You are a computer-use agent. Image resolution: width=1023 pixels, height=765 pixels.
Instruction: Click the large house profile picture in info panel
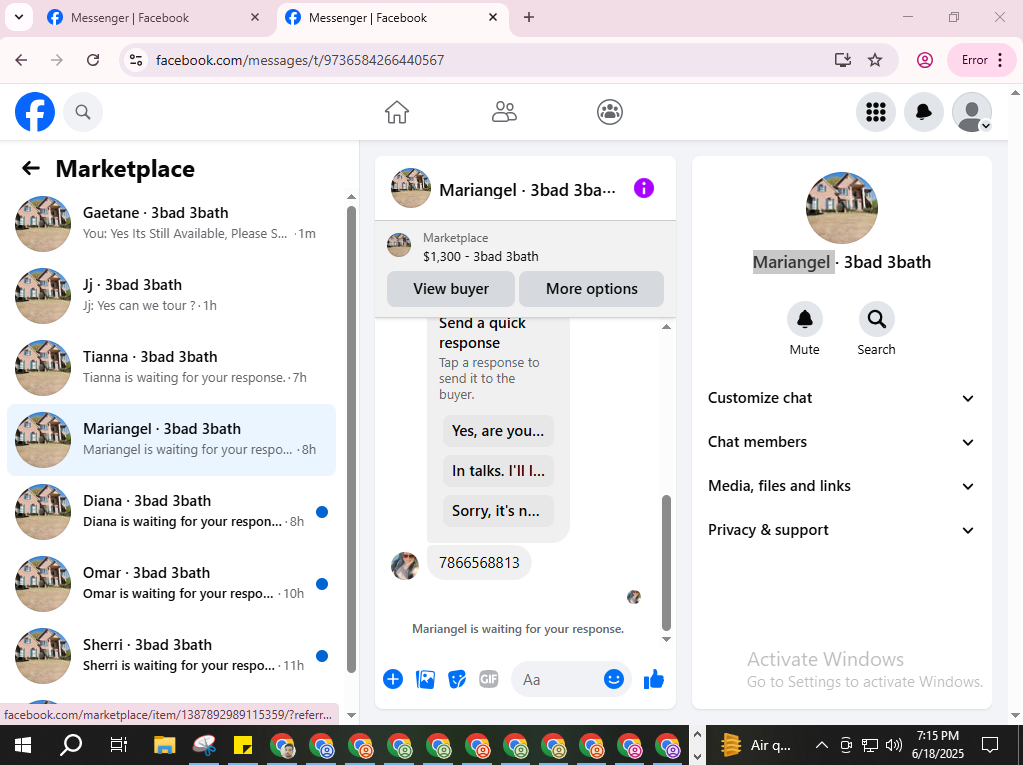(x=842, y=208)
